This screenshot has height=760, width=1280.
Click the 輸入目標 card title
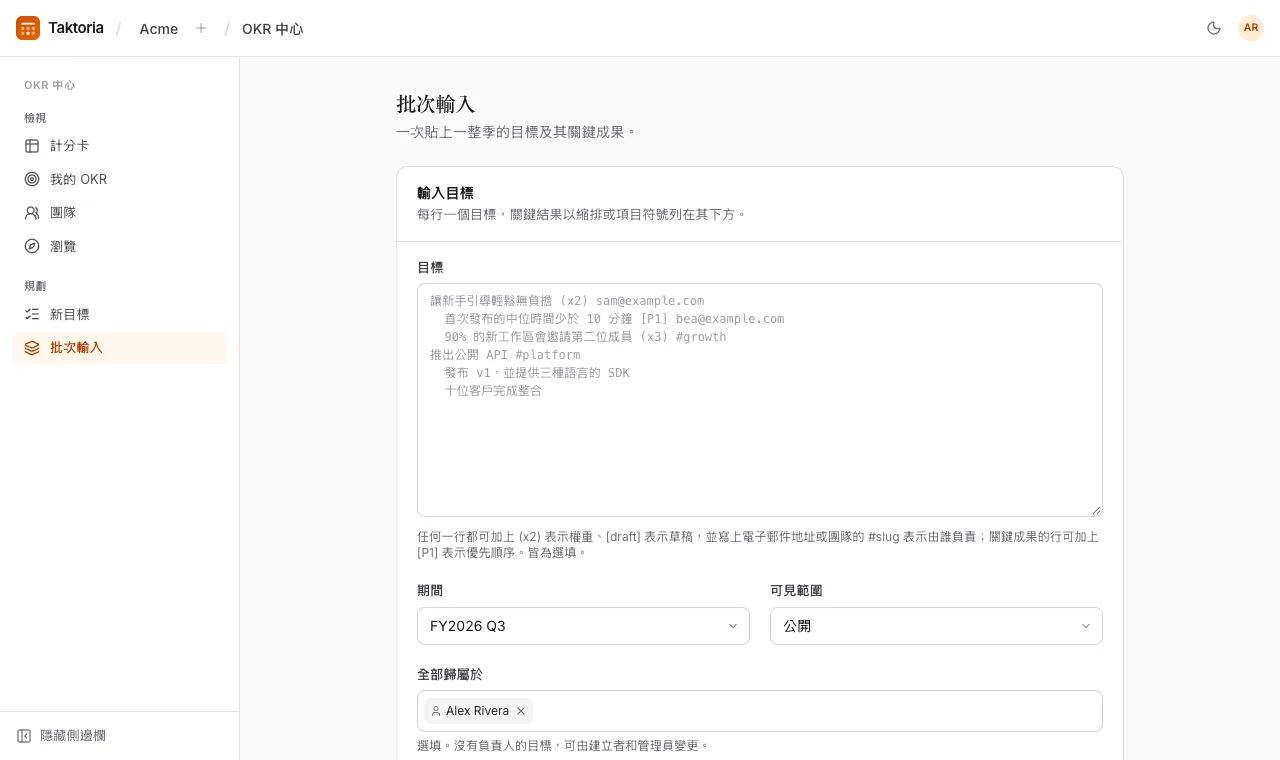click(445, 193)
